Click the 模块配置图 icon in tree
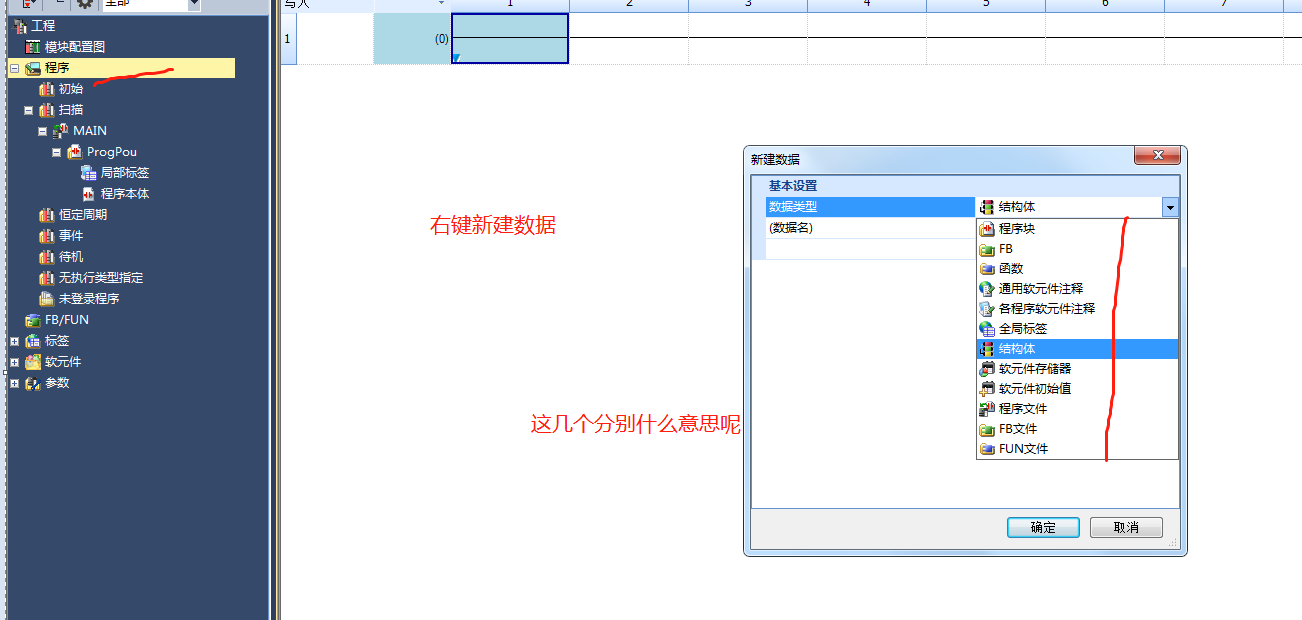Image resolution: width=1302 pixels, height=620 pixels. click(33, 47)
